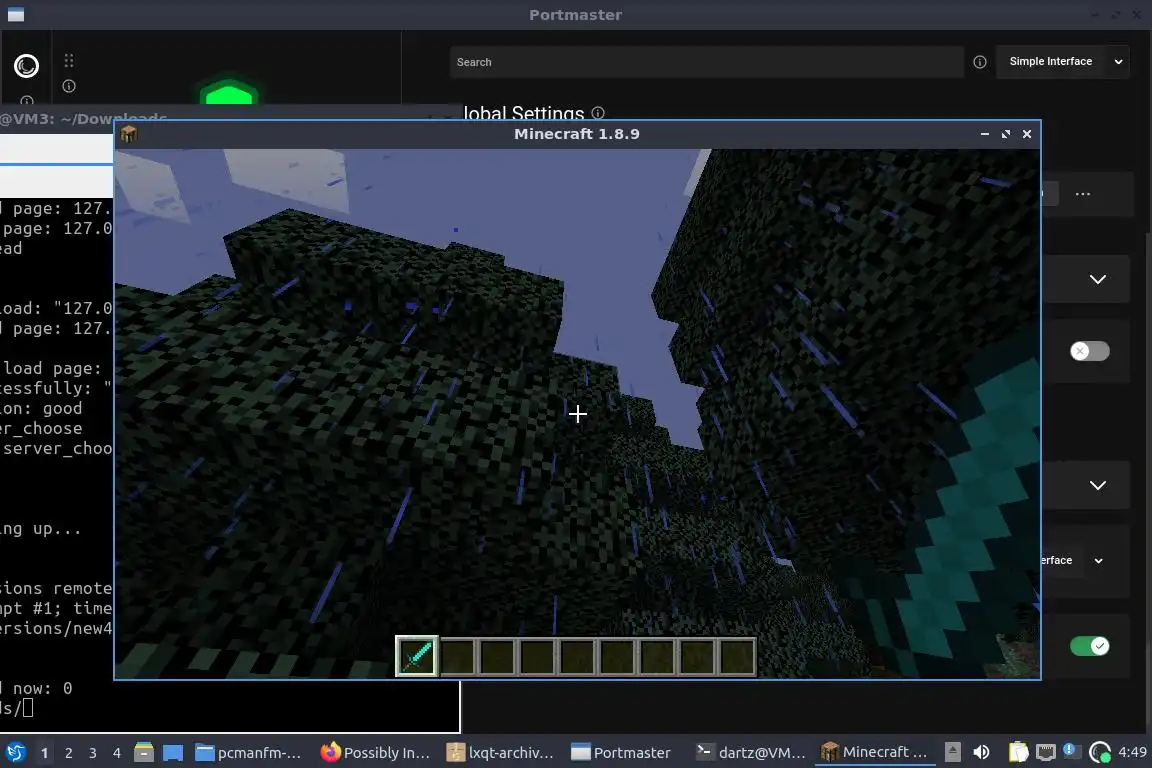The height and width of the screenshot is (768, 1152).
Task: Switch to virtual desktop 1
Action: point(45,753)
